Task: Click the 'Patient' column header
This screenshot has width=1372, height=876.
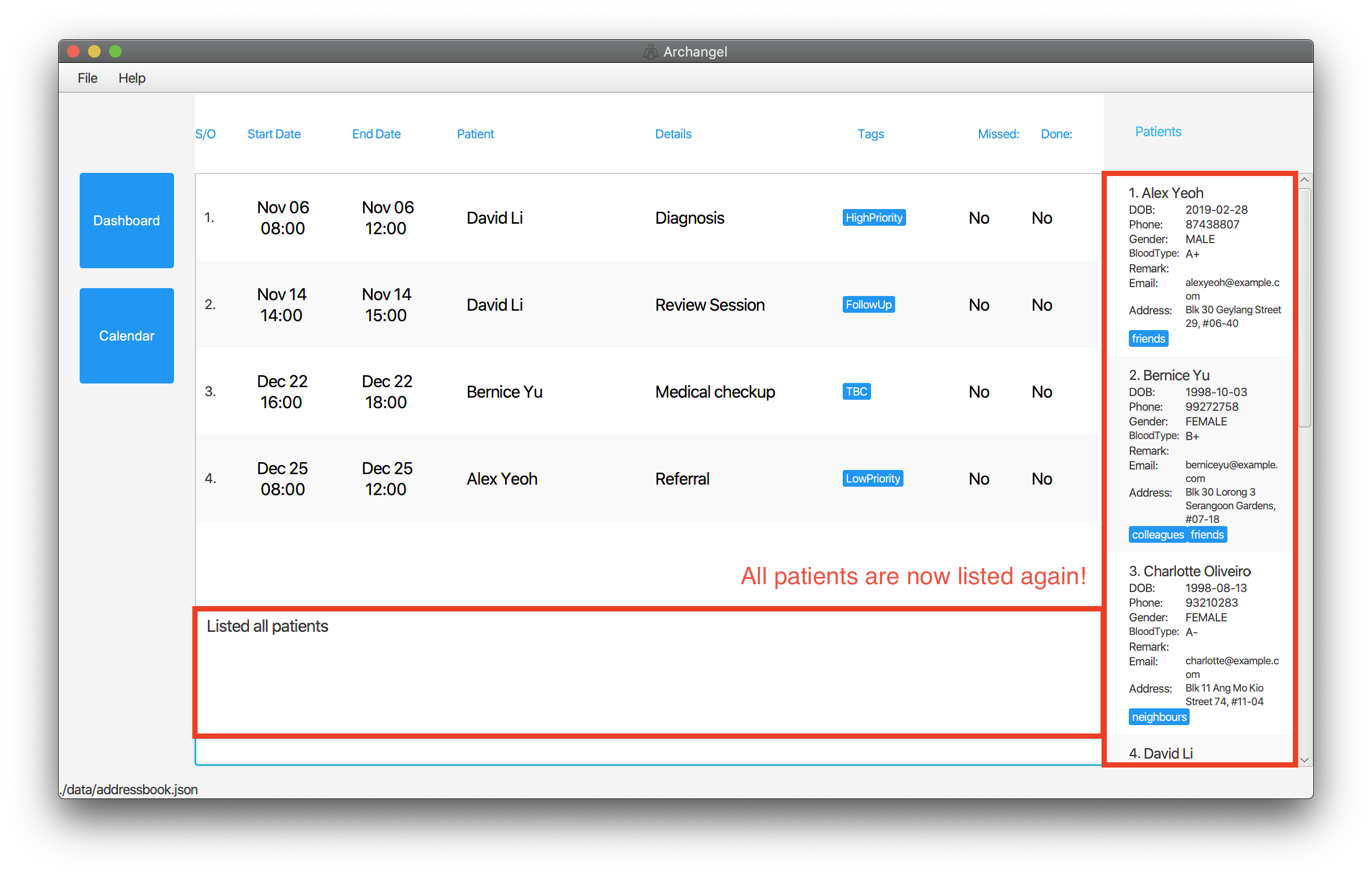Action: tap(475, 135)
